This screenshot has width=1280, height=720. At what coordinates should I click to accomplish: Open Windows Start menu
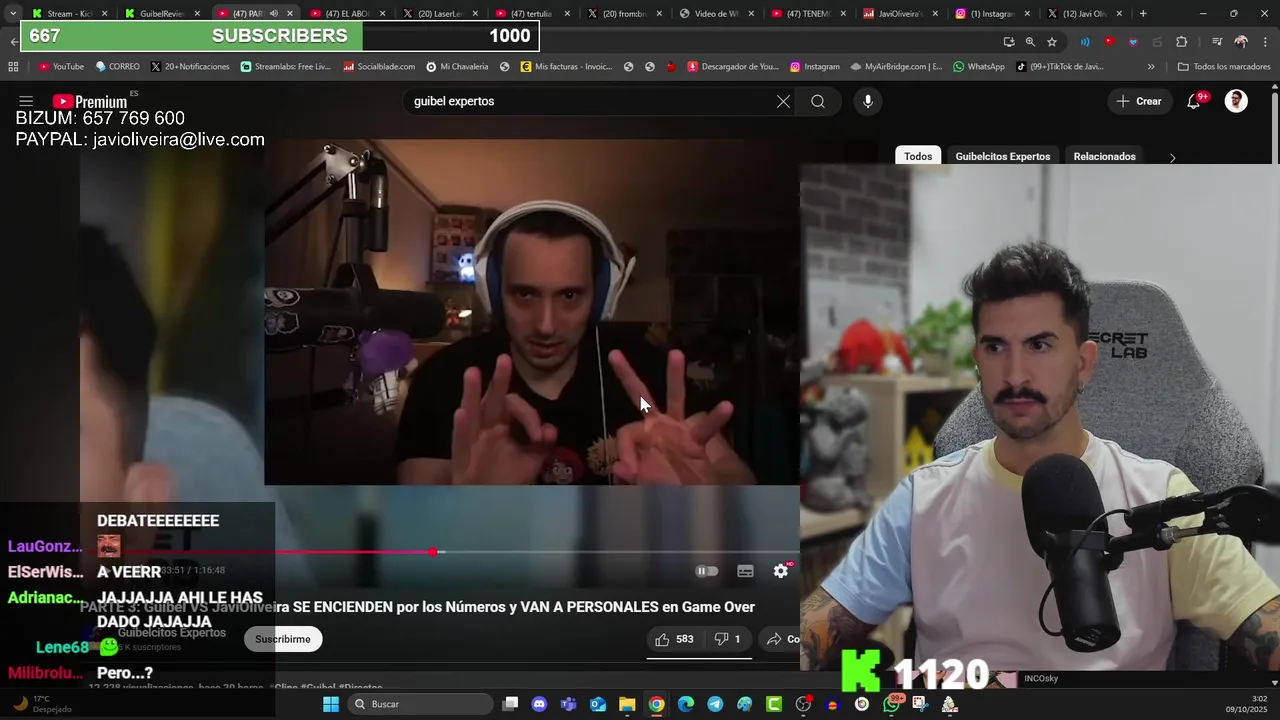331,704
